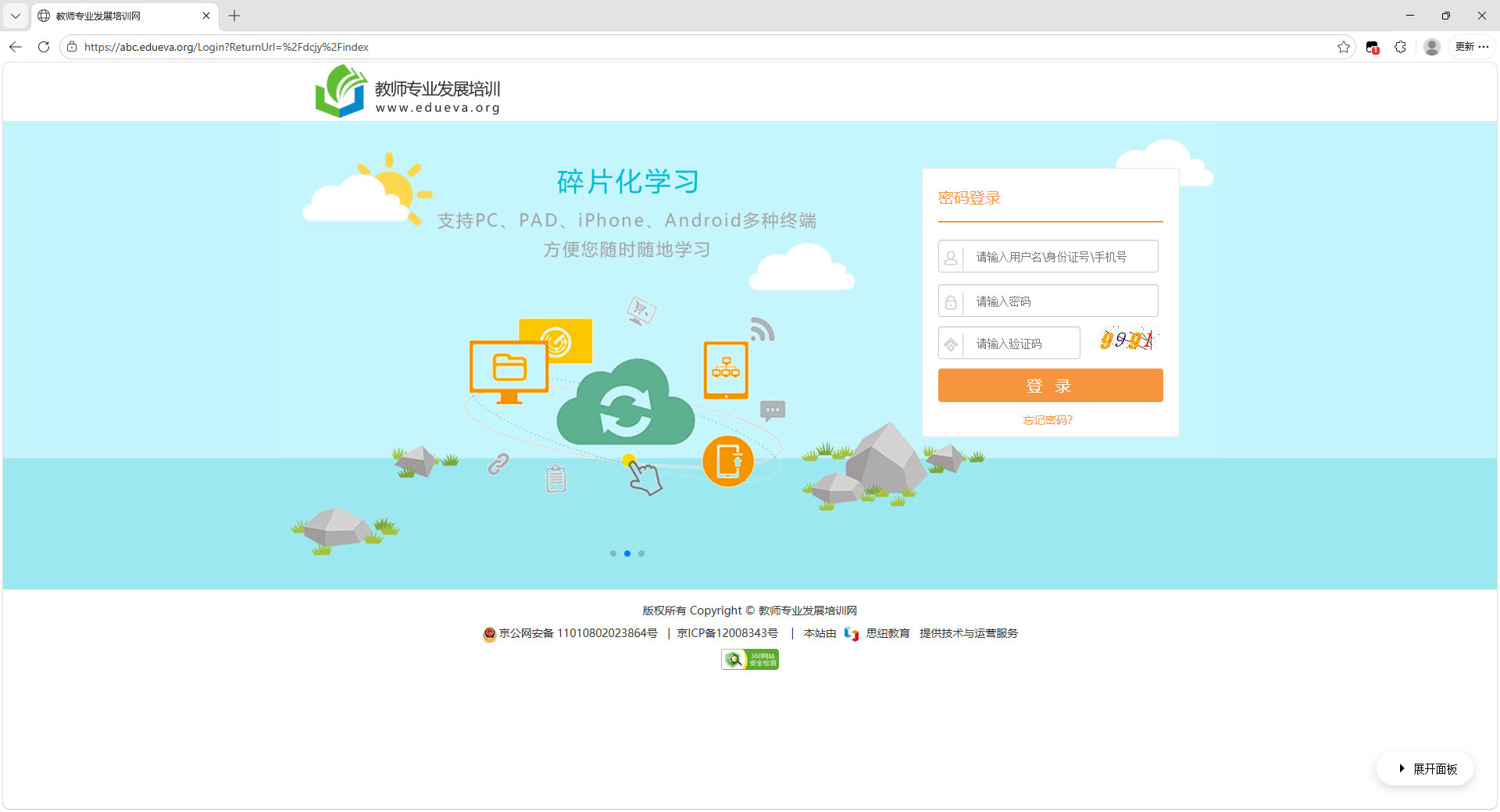1500x812 pixels.
Task: Open the 更新 browser menu
Action: (1472, 47)
